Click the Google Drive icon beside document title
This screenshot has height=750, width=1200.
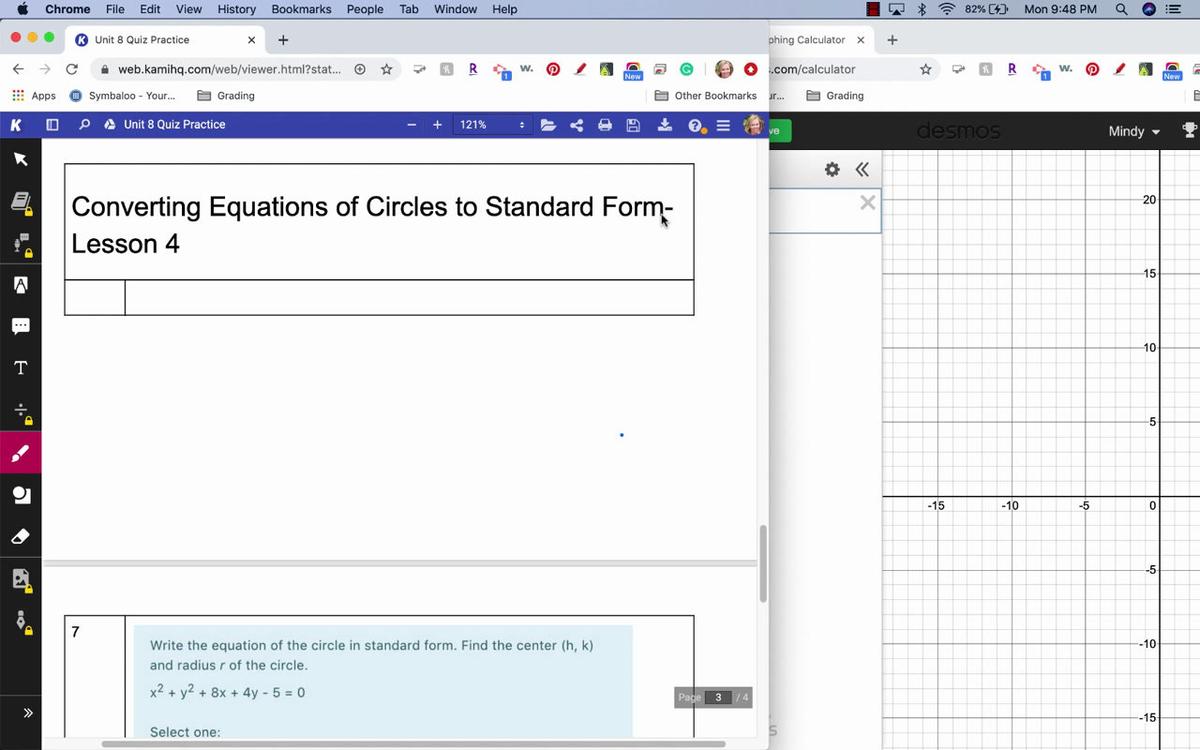pyautogui.click(x=110, y=125)
